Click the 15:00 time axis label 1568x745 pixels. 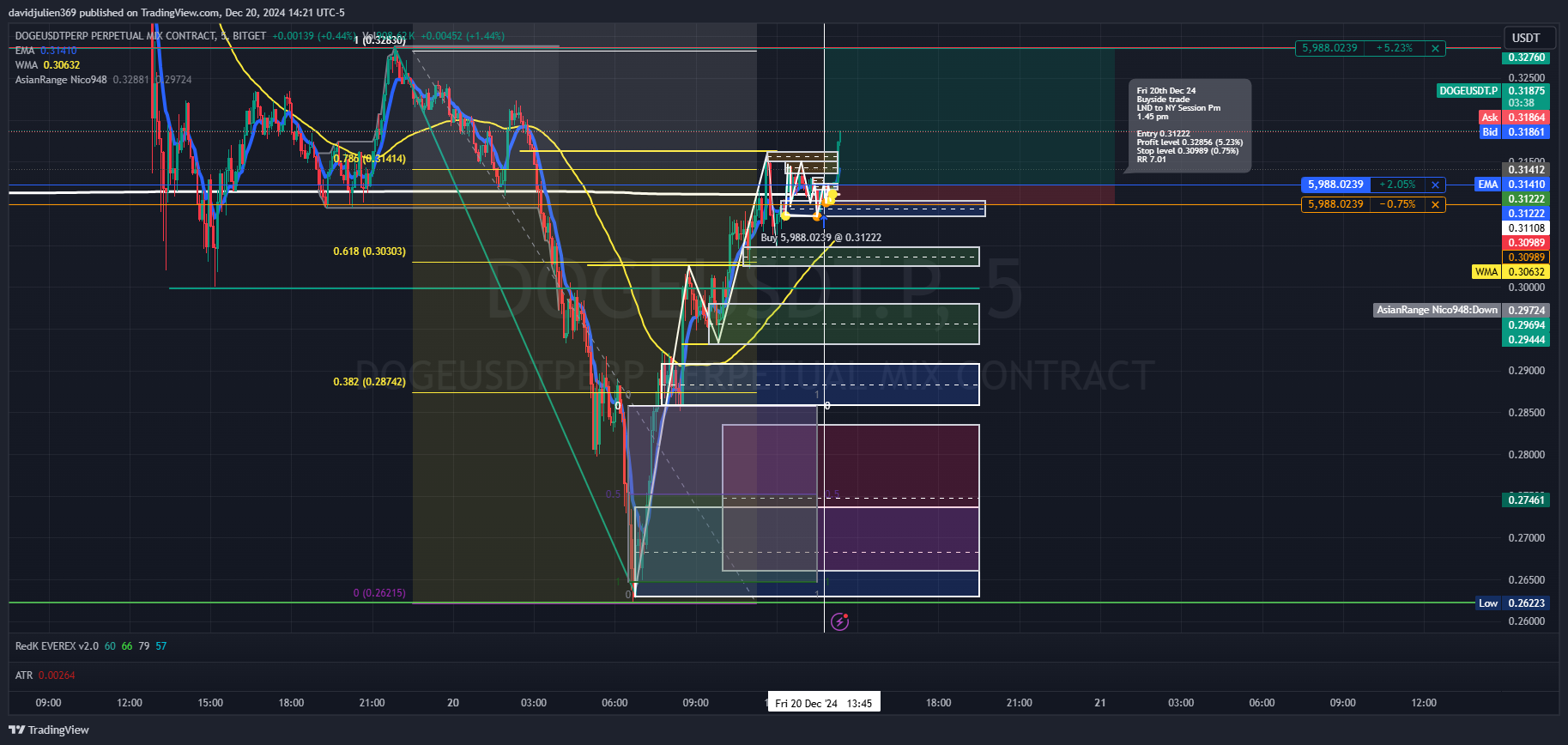210,703
